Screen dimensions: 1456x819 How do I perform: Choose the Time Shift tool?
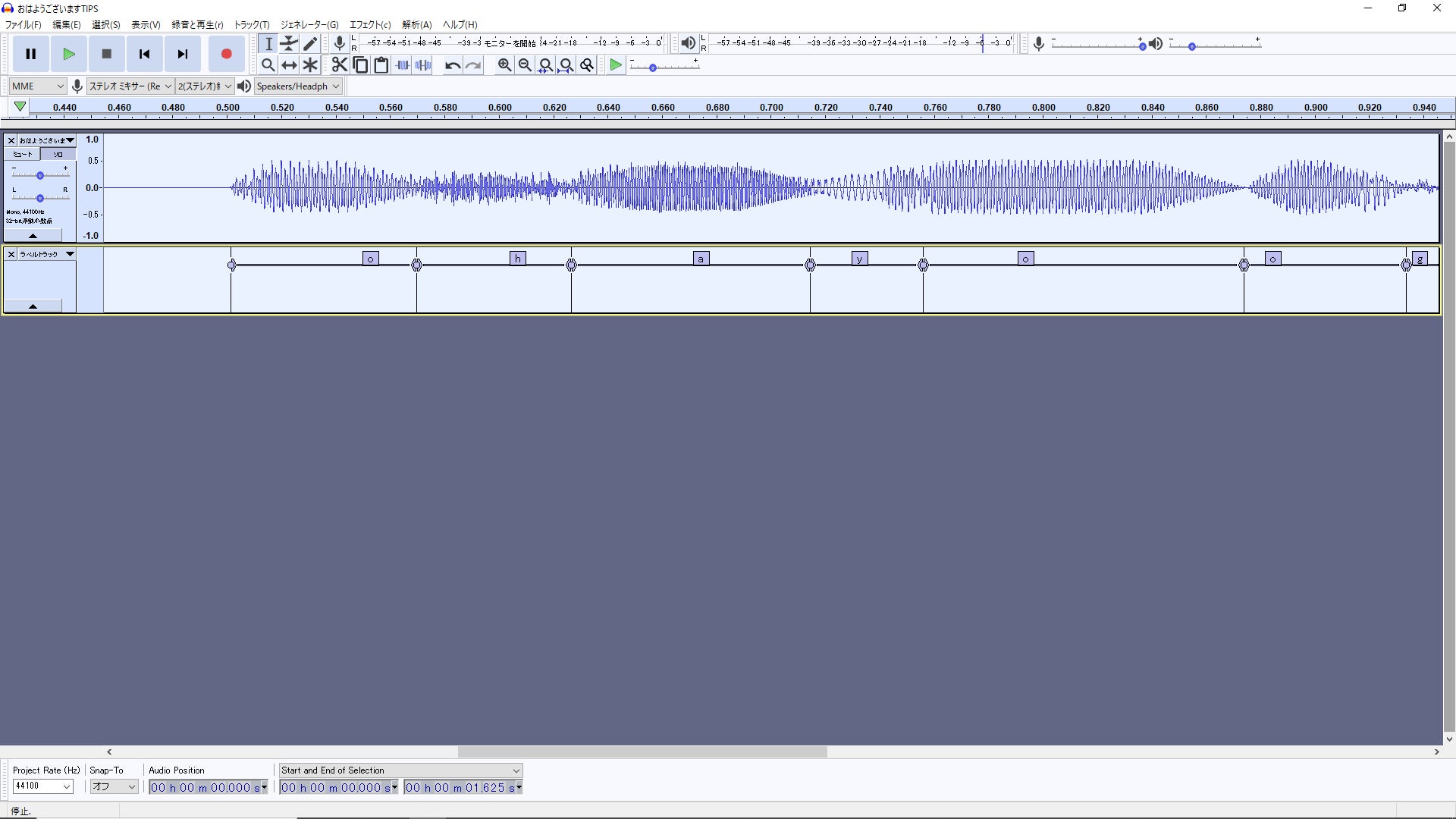pyautogui.click(x=289, y=65)
